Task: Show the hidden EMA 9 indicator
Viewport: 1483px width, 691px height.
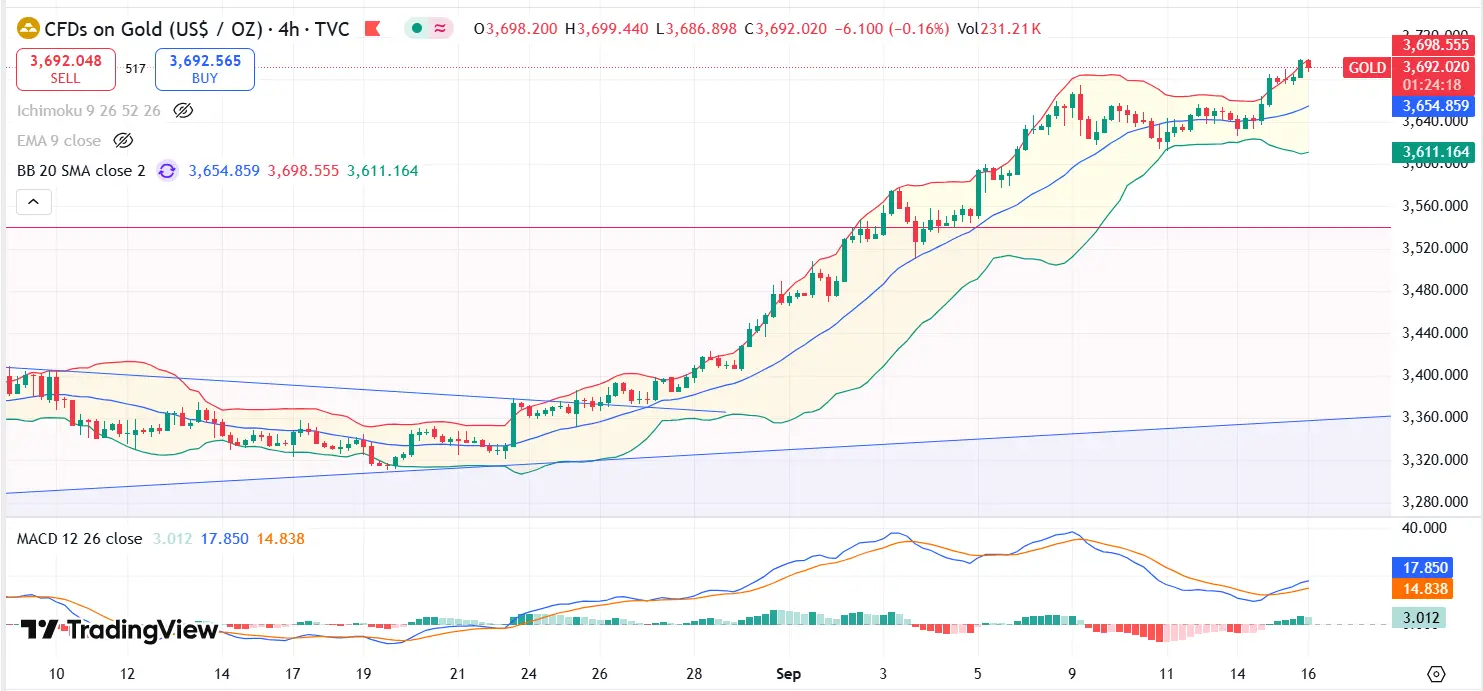Action: click(x=123, y=140)
